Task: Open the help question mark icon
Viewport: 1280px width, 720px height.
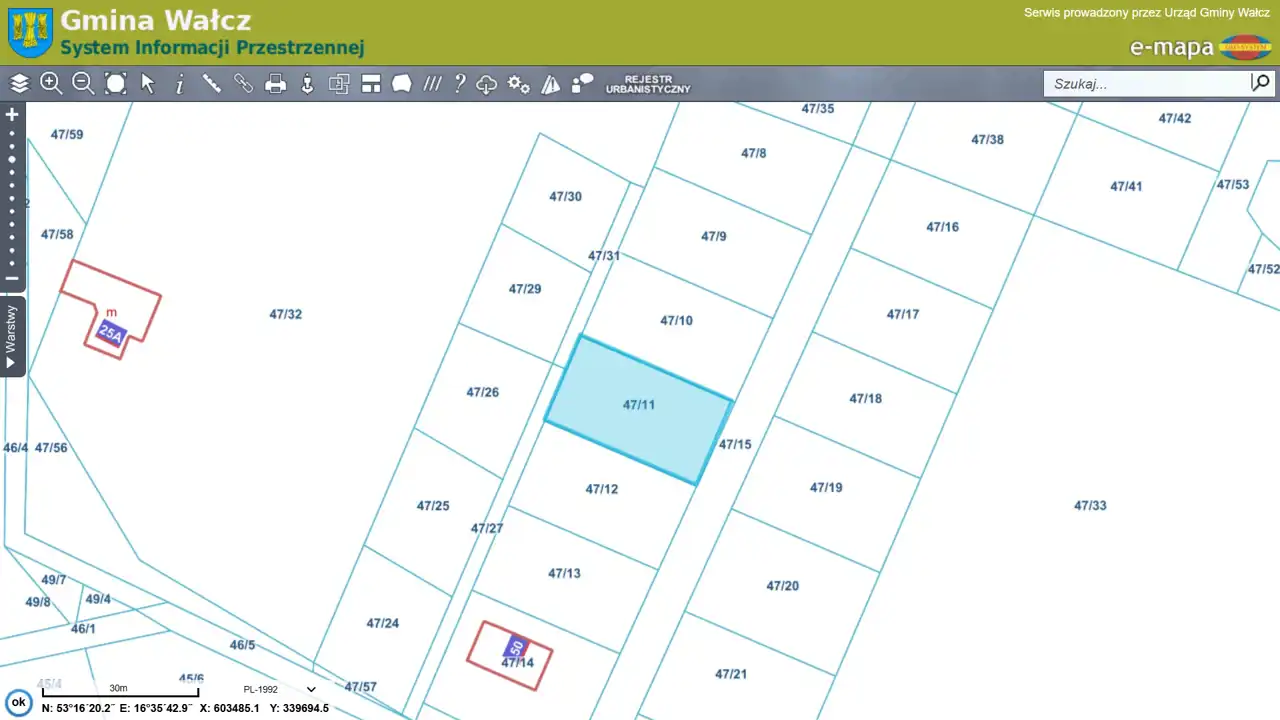Action: point(459,84)
